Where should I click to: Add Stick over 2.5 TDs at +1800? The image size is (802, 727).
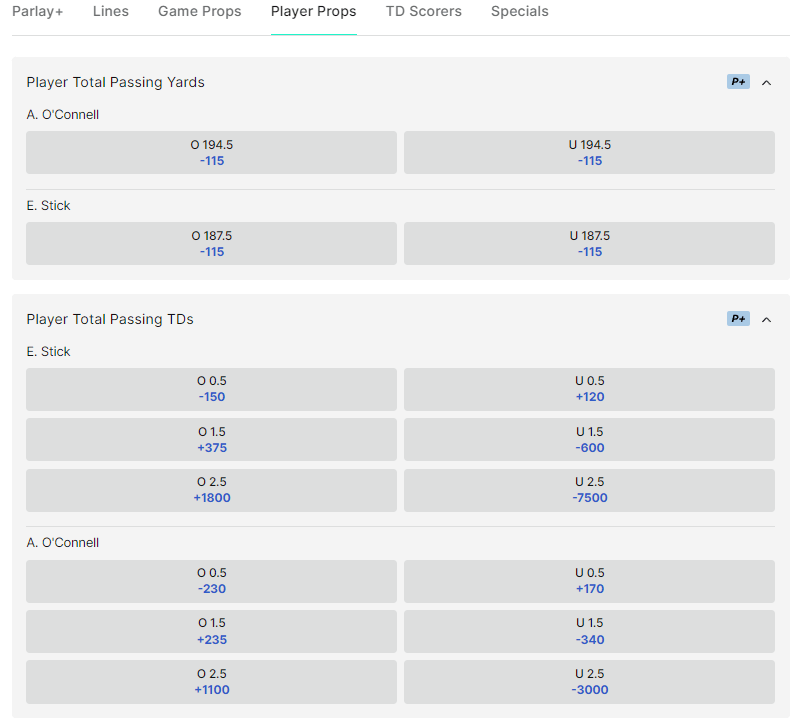coord(211,490)
